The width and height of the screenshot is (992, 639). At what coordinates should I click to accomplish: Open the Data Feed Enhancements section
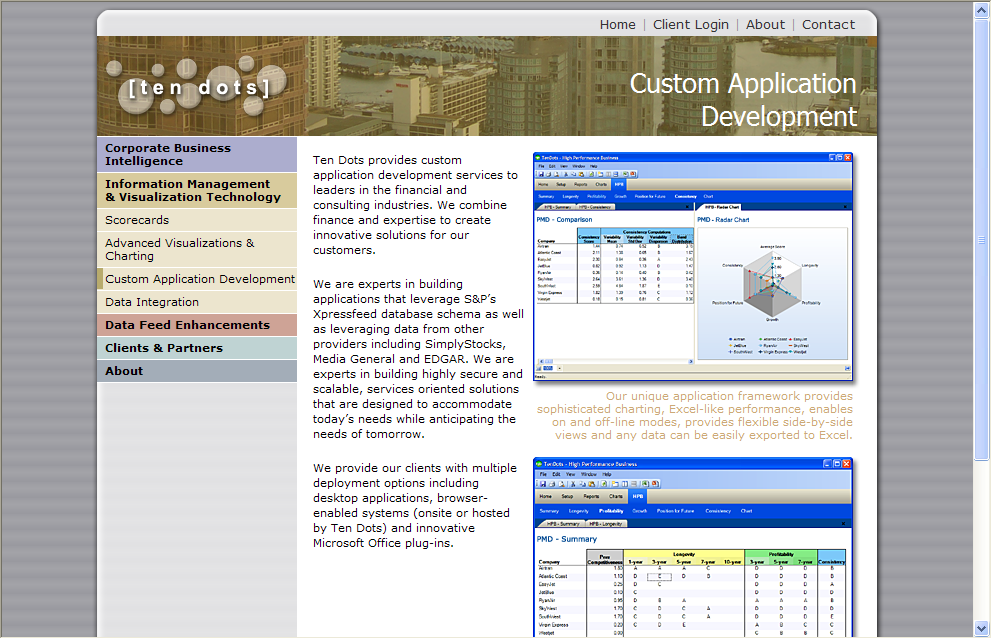click(187, 325)
